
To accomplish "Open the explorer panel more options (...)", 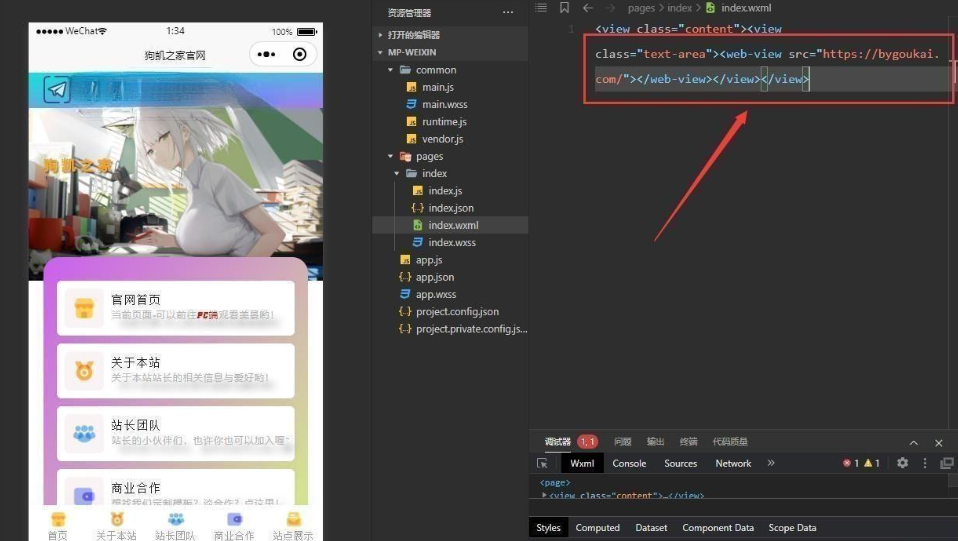I will 508,12.
